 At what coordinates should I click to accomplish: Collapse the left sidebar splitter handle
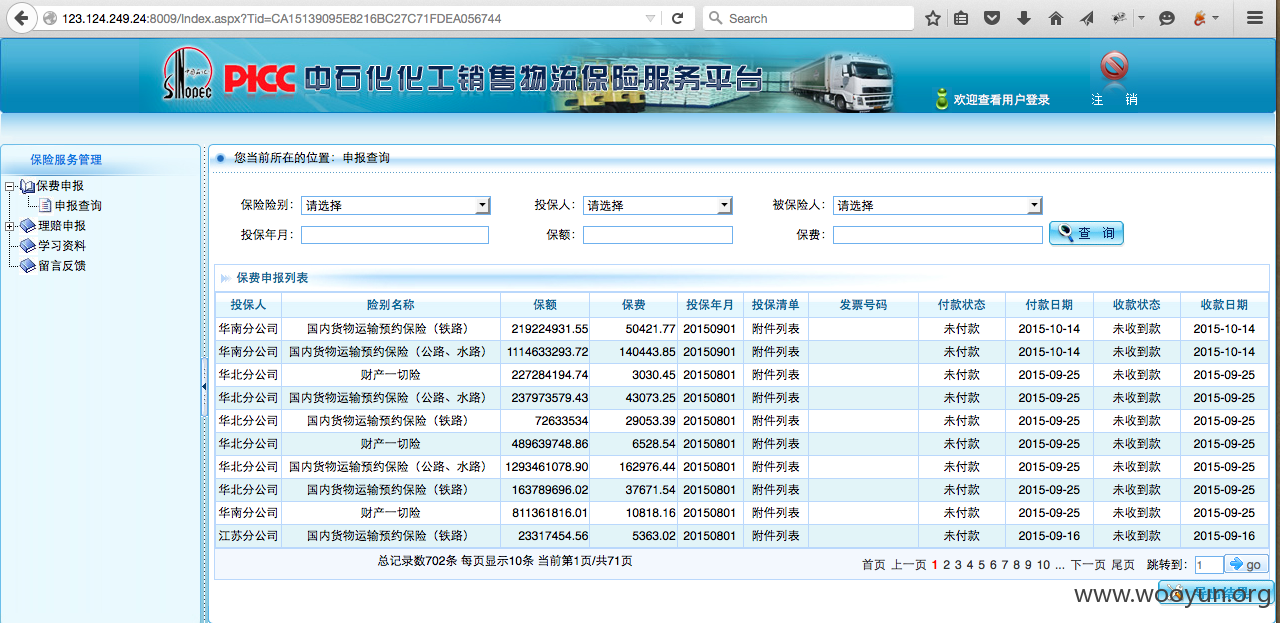click(205, 385)
